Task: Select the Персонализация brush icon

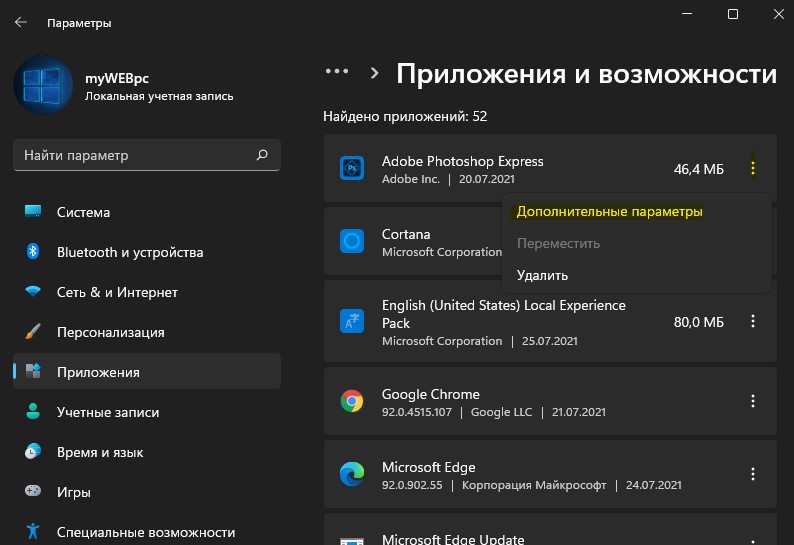Action: click(33, 331)
